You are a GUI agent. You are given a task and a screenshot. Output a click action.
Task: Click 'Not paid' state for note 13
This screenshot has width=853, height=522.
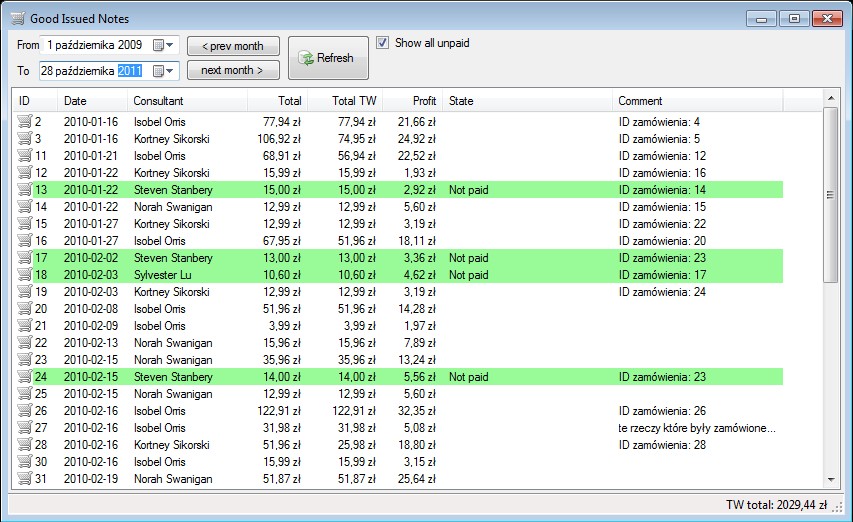(468, 190)
